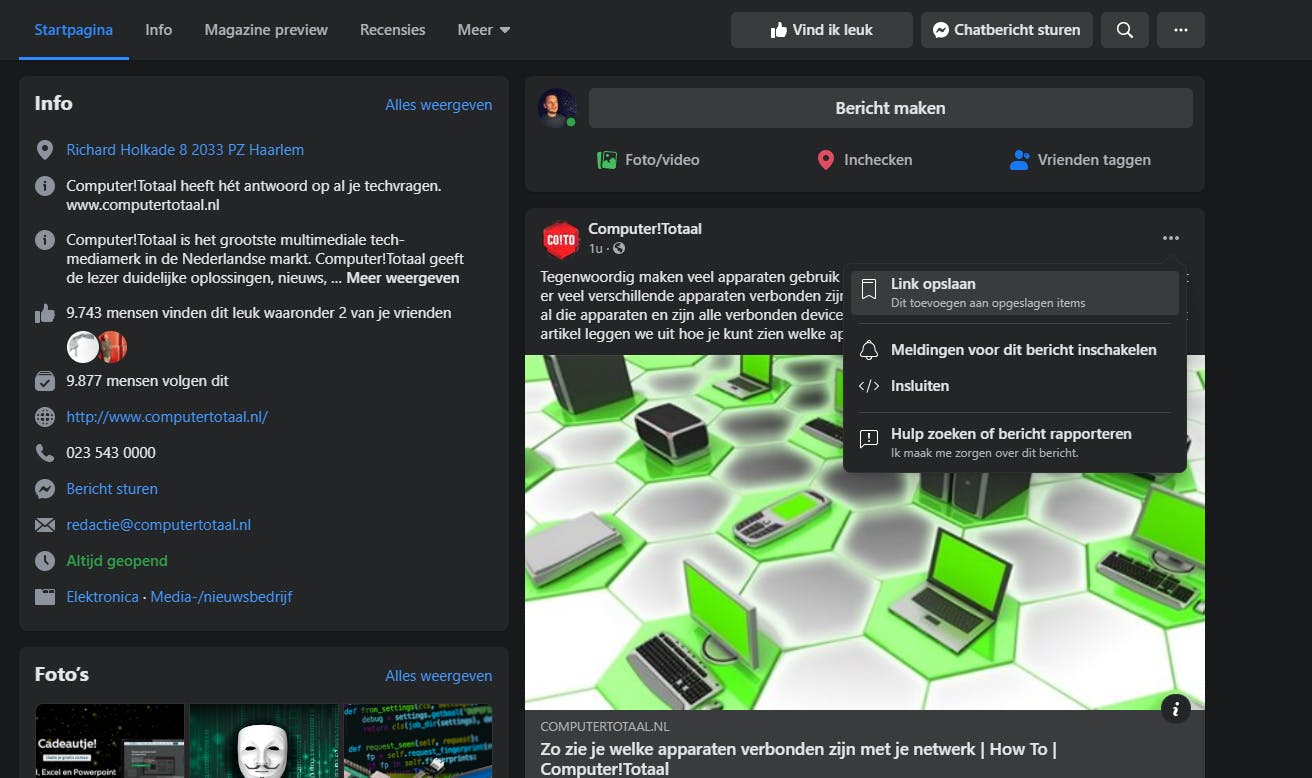Choose Meldingen voor dit bericht inschakelen

click(x=1015, y=350)
